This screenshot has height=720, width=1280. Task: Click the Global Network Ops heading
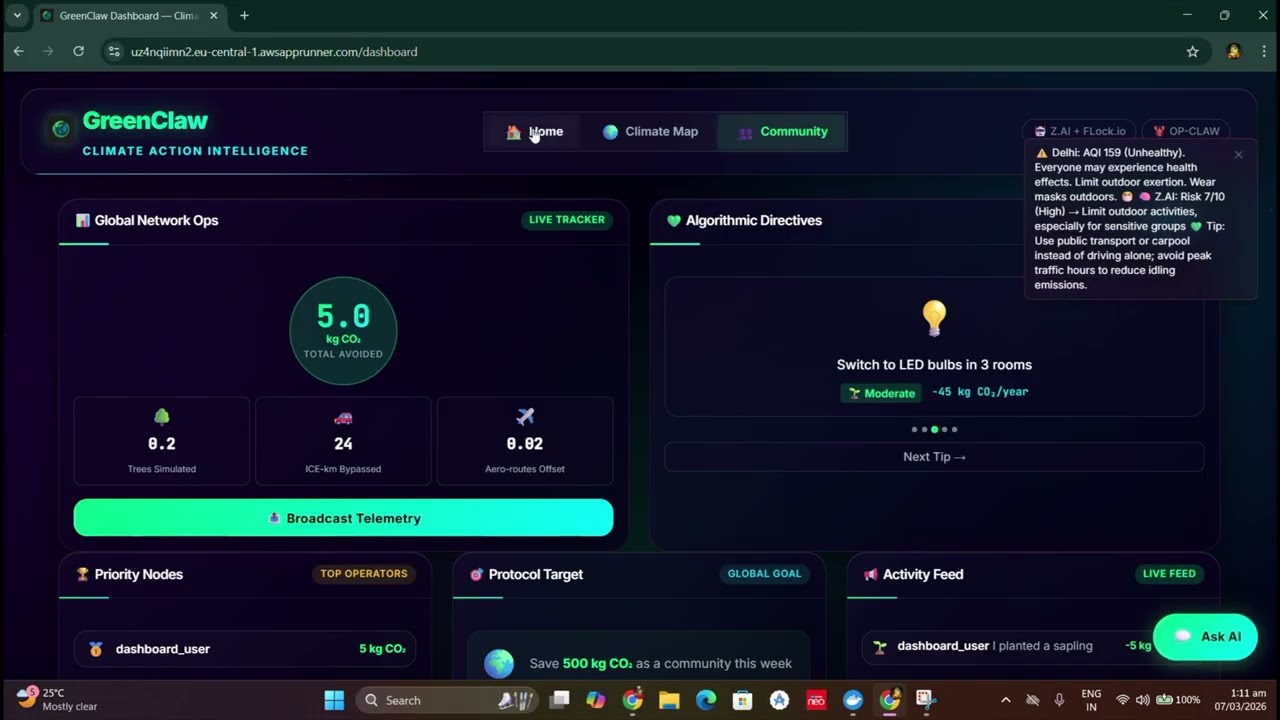coord(156,220)
